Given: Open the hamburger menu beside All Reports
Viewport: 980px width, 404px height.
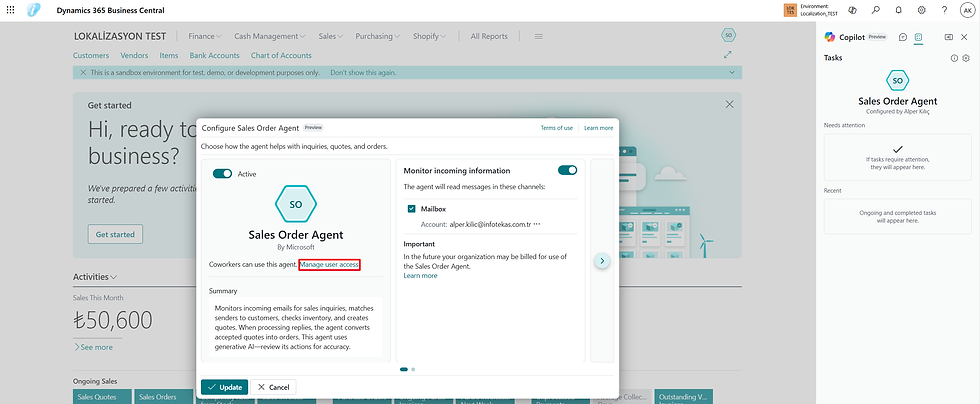Looking at the screenshot, I should coord(539,36).
